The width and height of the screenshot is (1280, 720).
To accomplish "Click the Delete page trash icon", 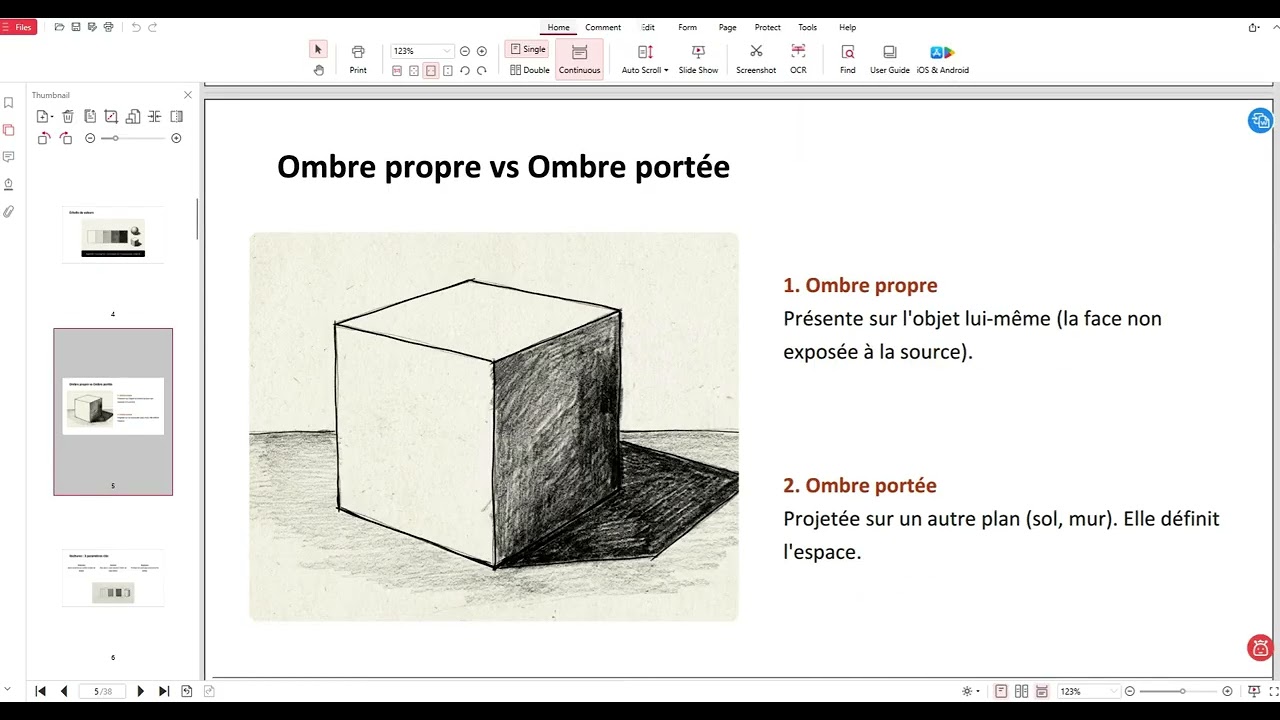I will coord(68,117).
